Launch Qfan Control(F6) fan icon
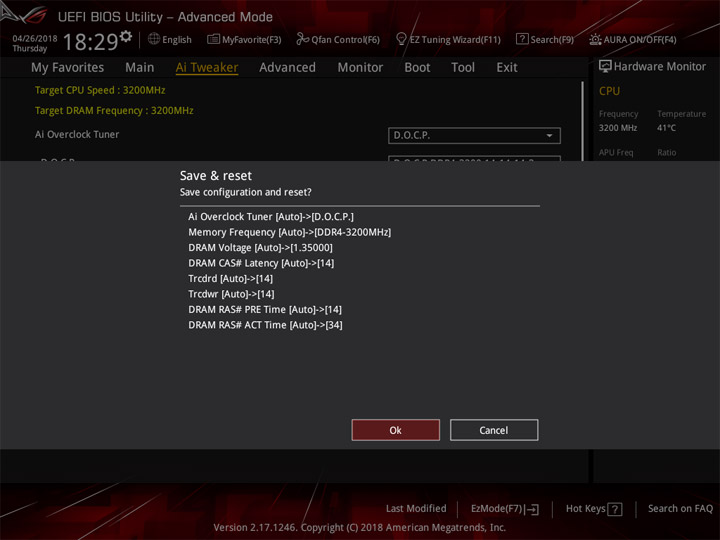This screenshot has height=540, width=720. [302, 39]
